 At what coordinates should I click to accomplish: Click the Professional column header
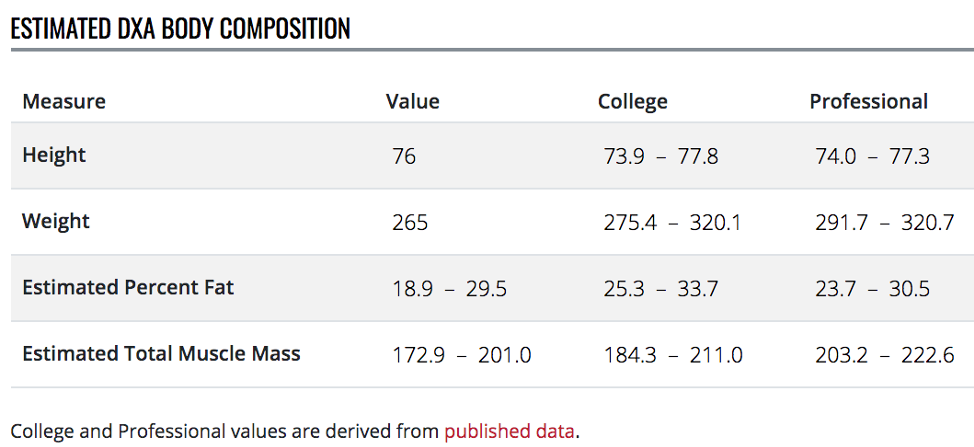point(868,101)
